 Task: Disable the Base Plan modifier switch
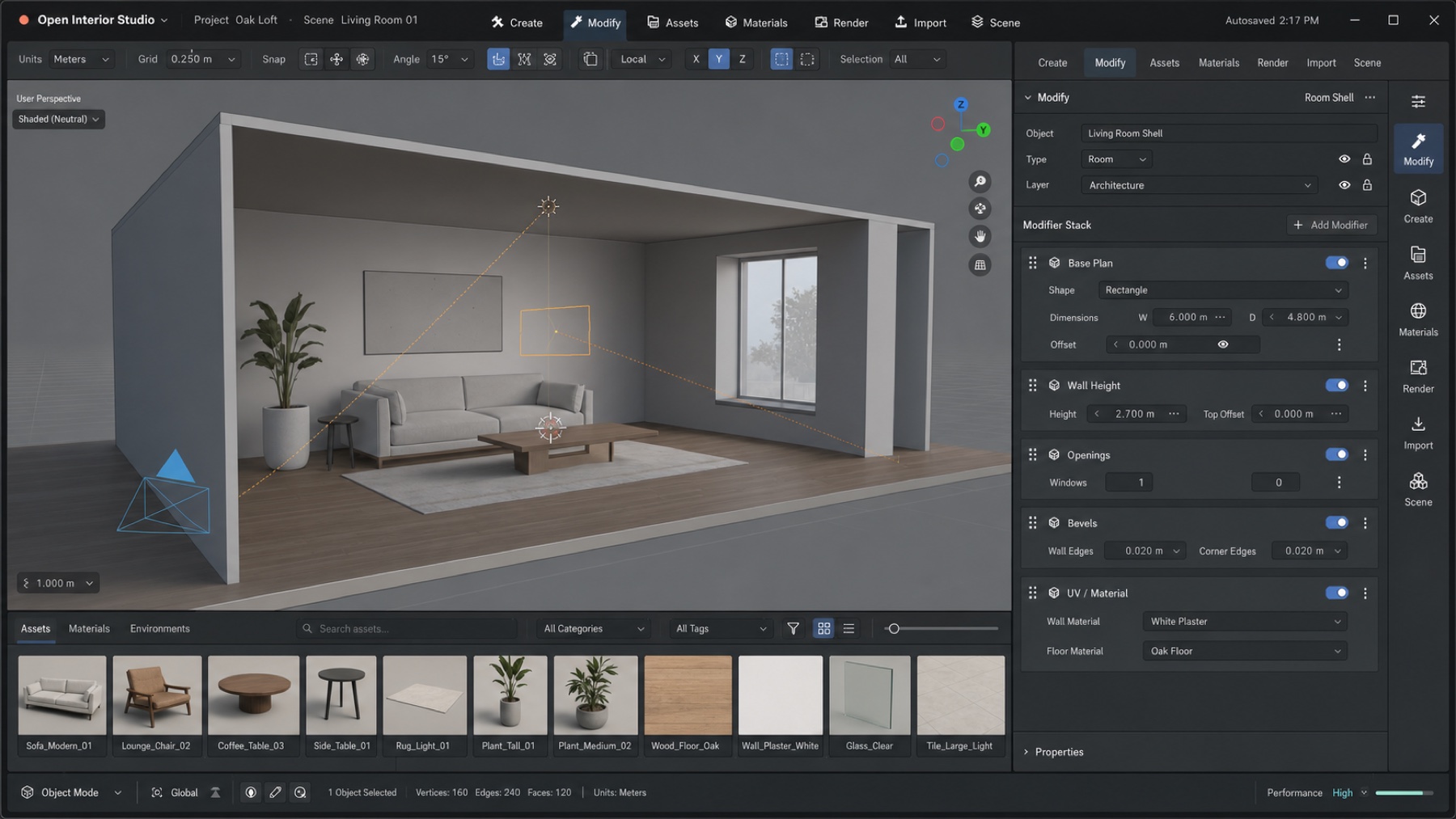(x=1336, y=263)
